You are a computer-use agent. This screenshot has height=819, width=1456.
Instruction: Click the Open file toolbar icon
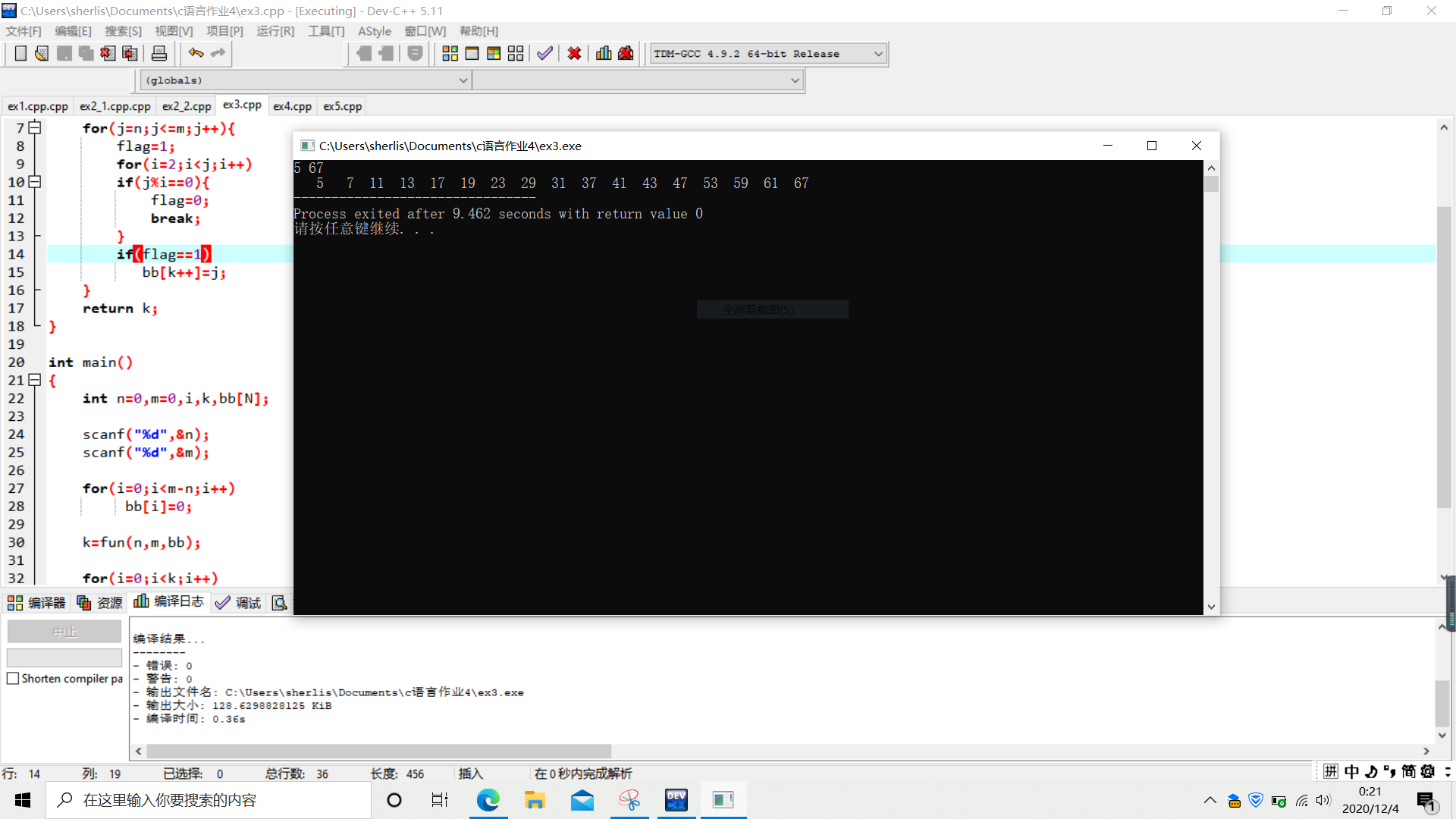(x=42, y=53)
